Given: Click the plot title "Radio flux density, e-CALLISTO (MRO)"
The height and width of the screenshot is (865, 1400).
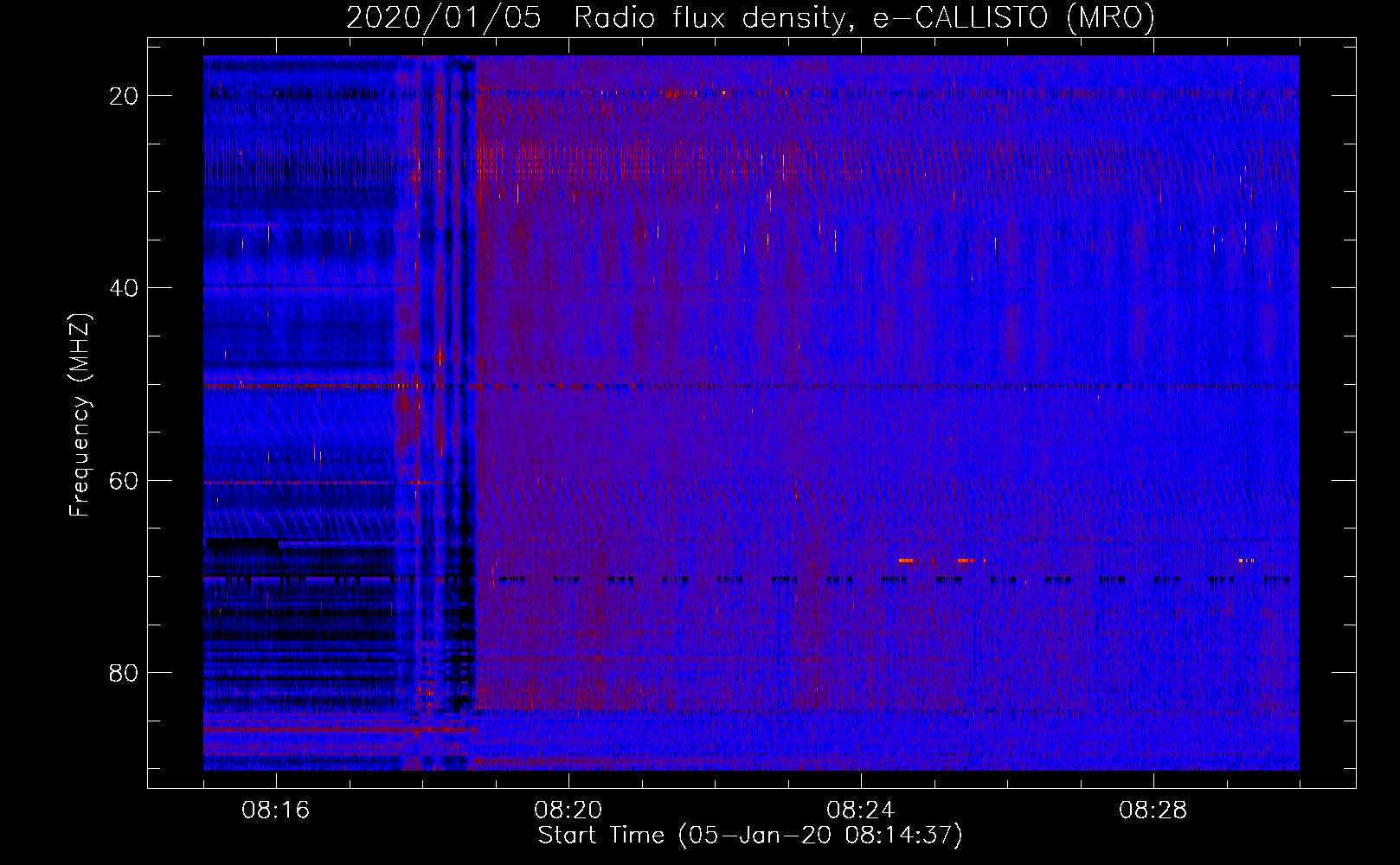Looking at the screenshot, I should [864, 18].
